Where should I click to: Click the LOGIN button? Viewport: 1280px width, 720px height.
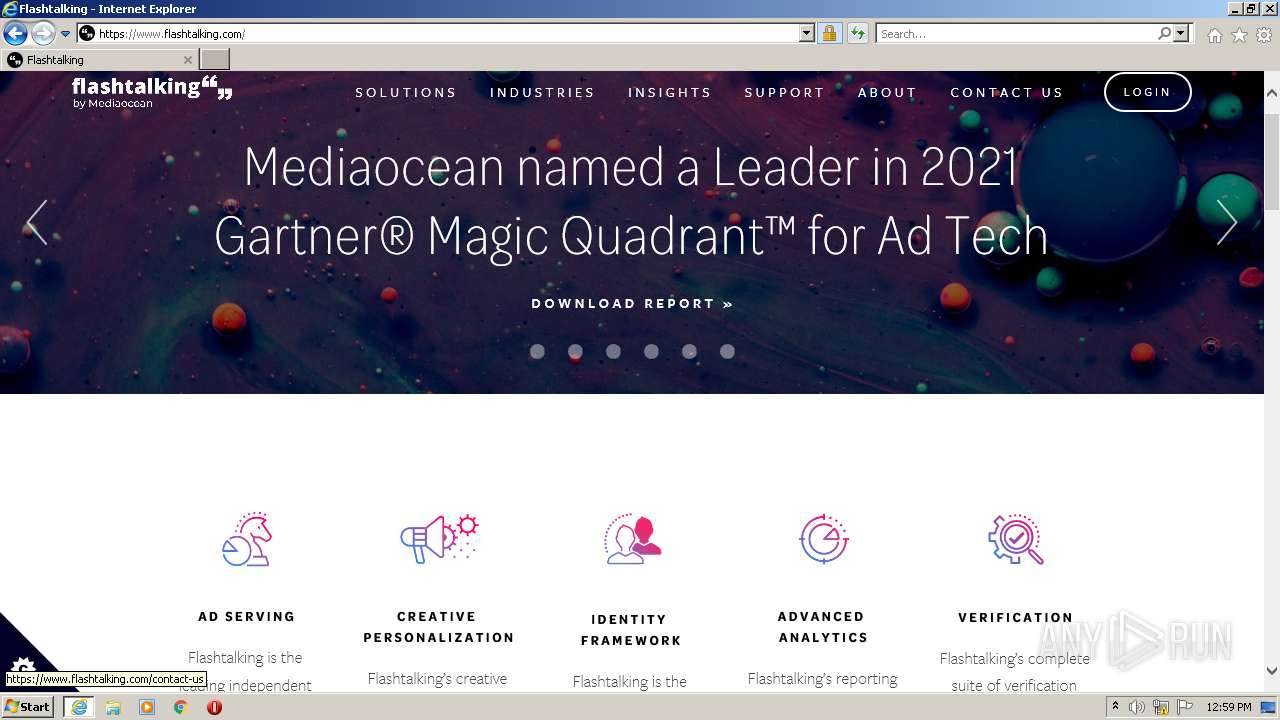click(x=1147, y=92)
